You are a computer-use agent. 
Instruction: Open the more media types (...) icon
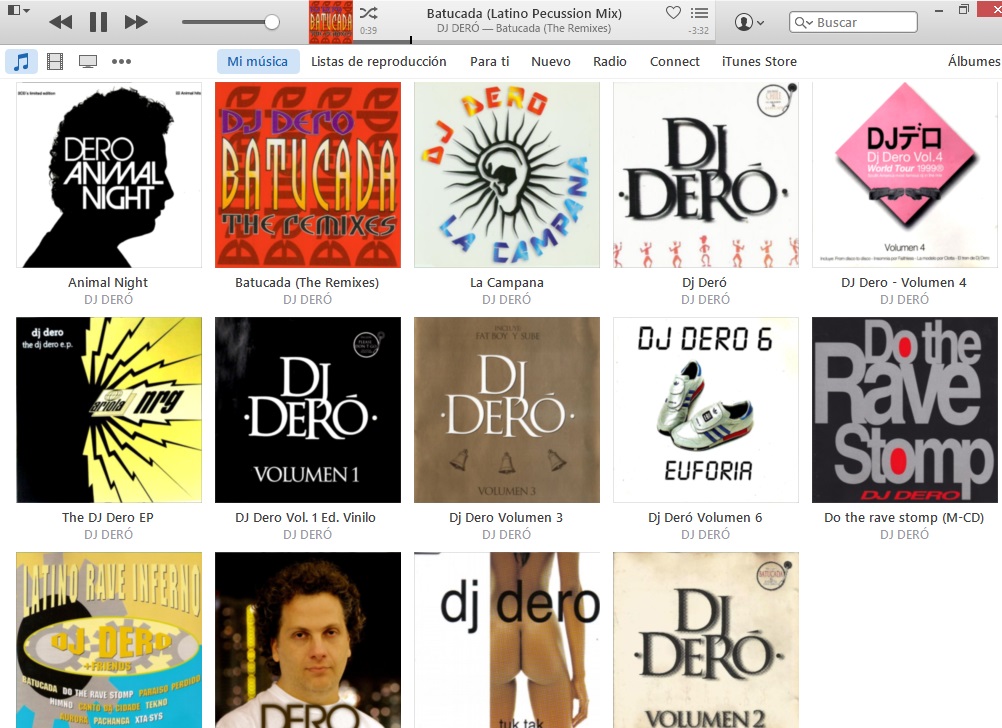[122, 60]
